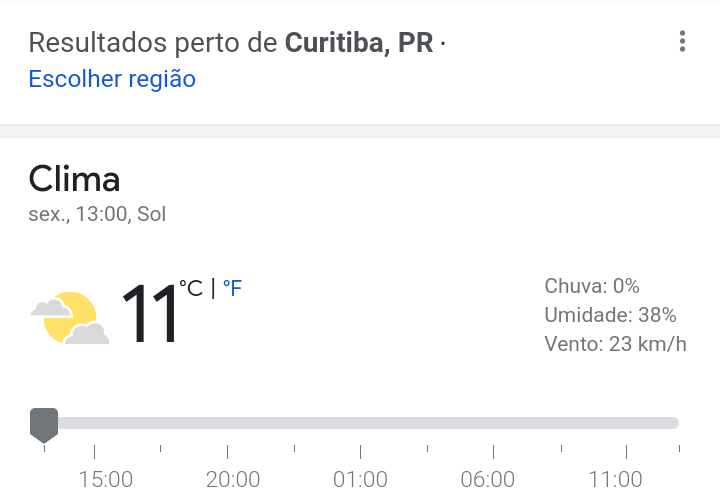Image resolution: width=720 pixels, height=504 pixels.
Task: Click the partly sunny weather icon
Action: pos(70,318)
